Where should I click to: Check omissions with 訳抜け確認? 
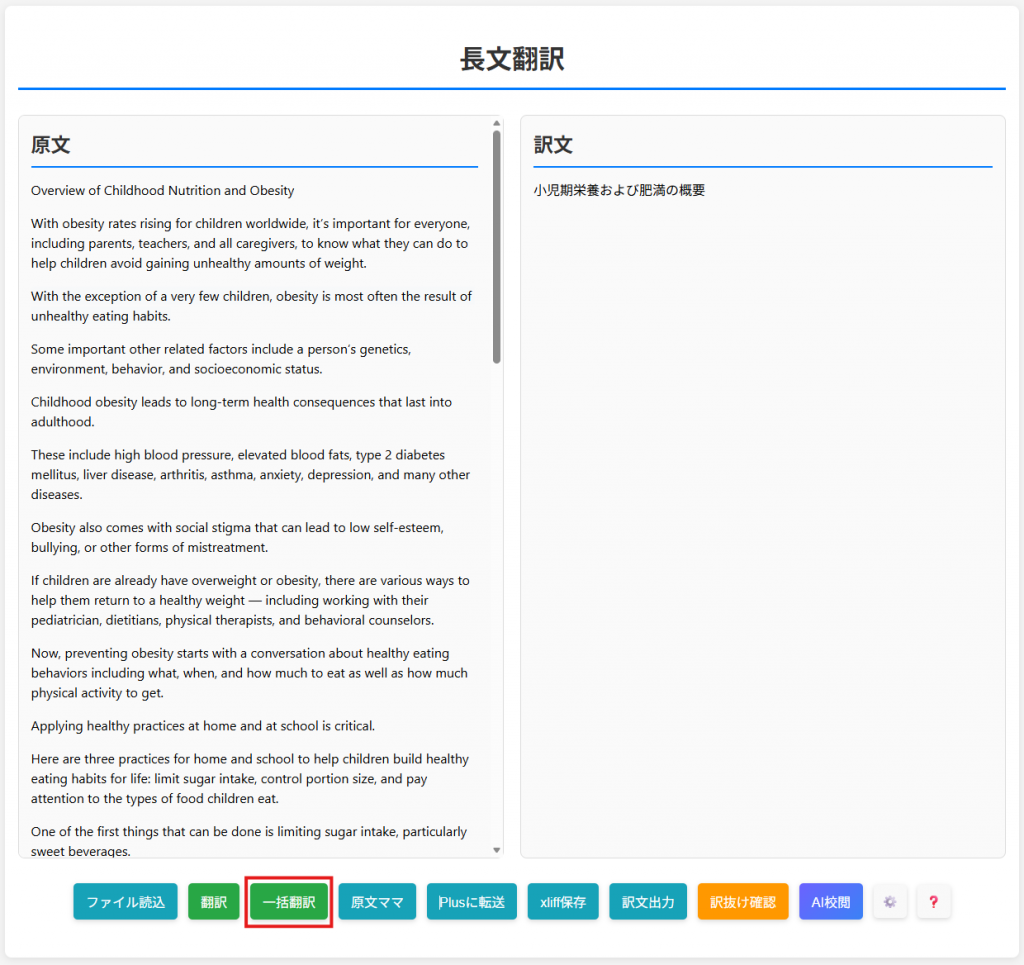743,902
